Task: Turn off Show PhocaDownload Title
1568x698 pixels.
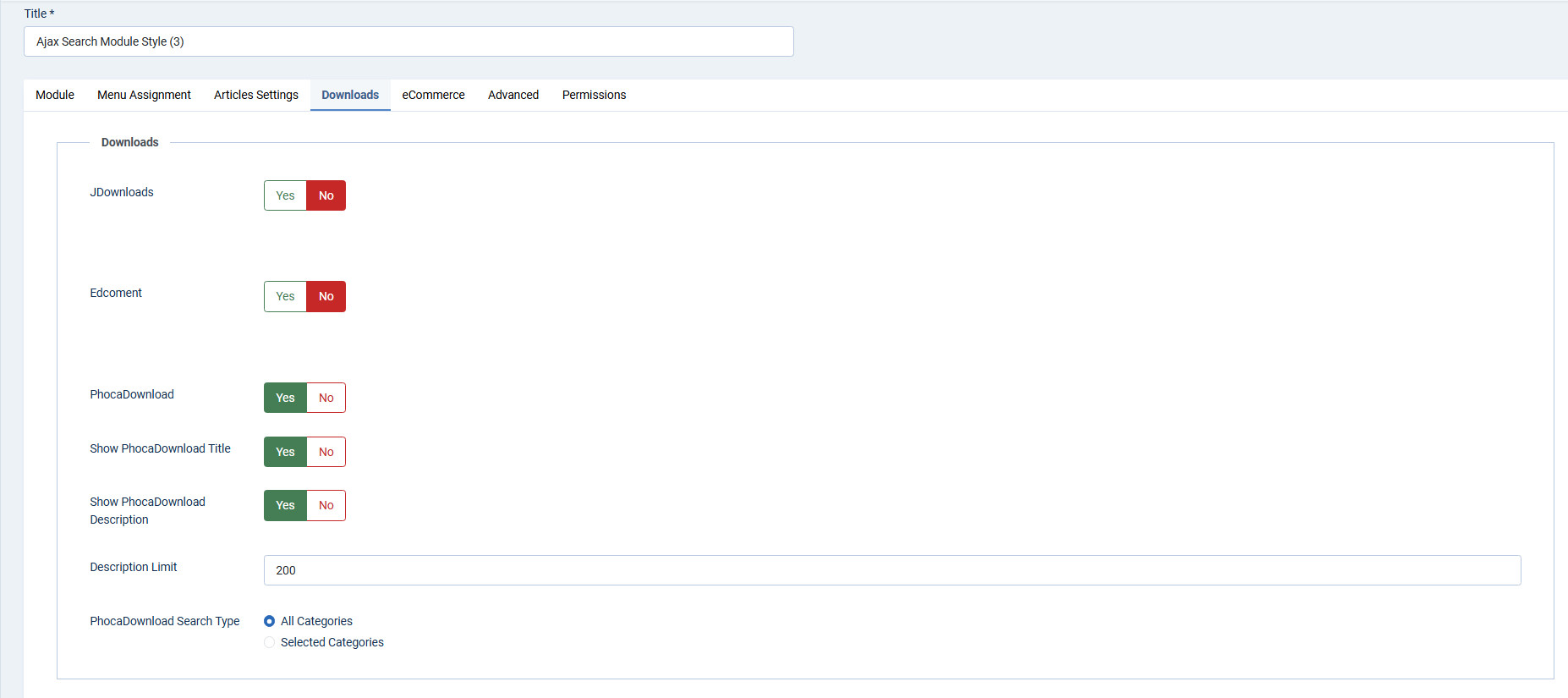Action: point(326,452)
